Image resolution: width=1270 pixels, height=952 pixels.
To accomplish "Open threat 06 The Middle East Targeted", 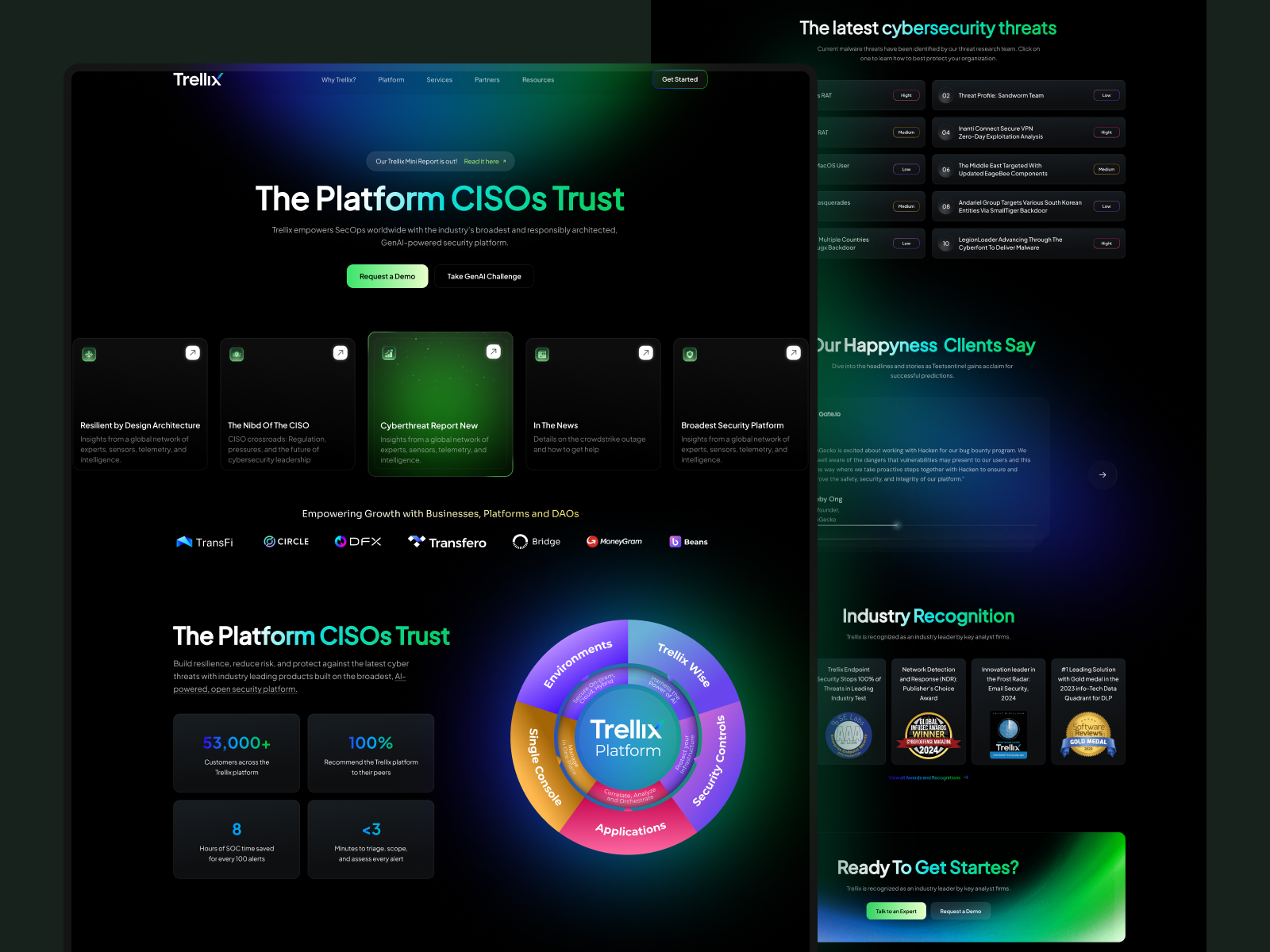I will pyautogui.click(x=1029, y=169).
